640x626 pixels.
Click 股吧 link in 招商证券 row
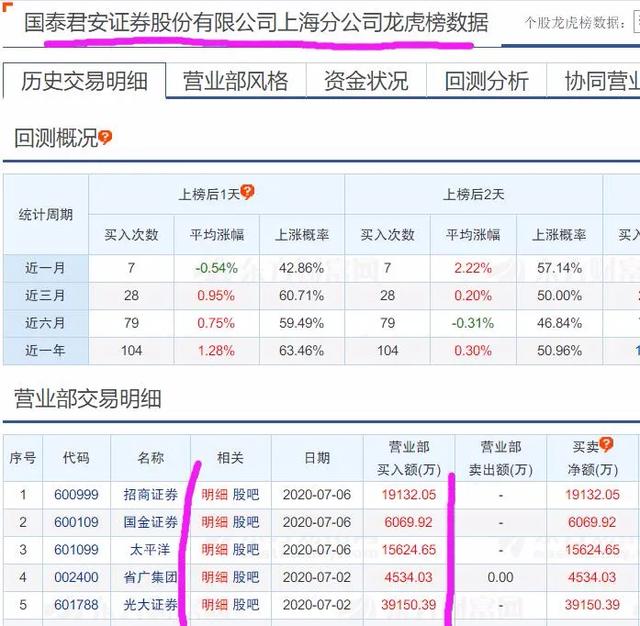click(x=246, y=495)
